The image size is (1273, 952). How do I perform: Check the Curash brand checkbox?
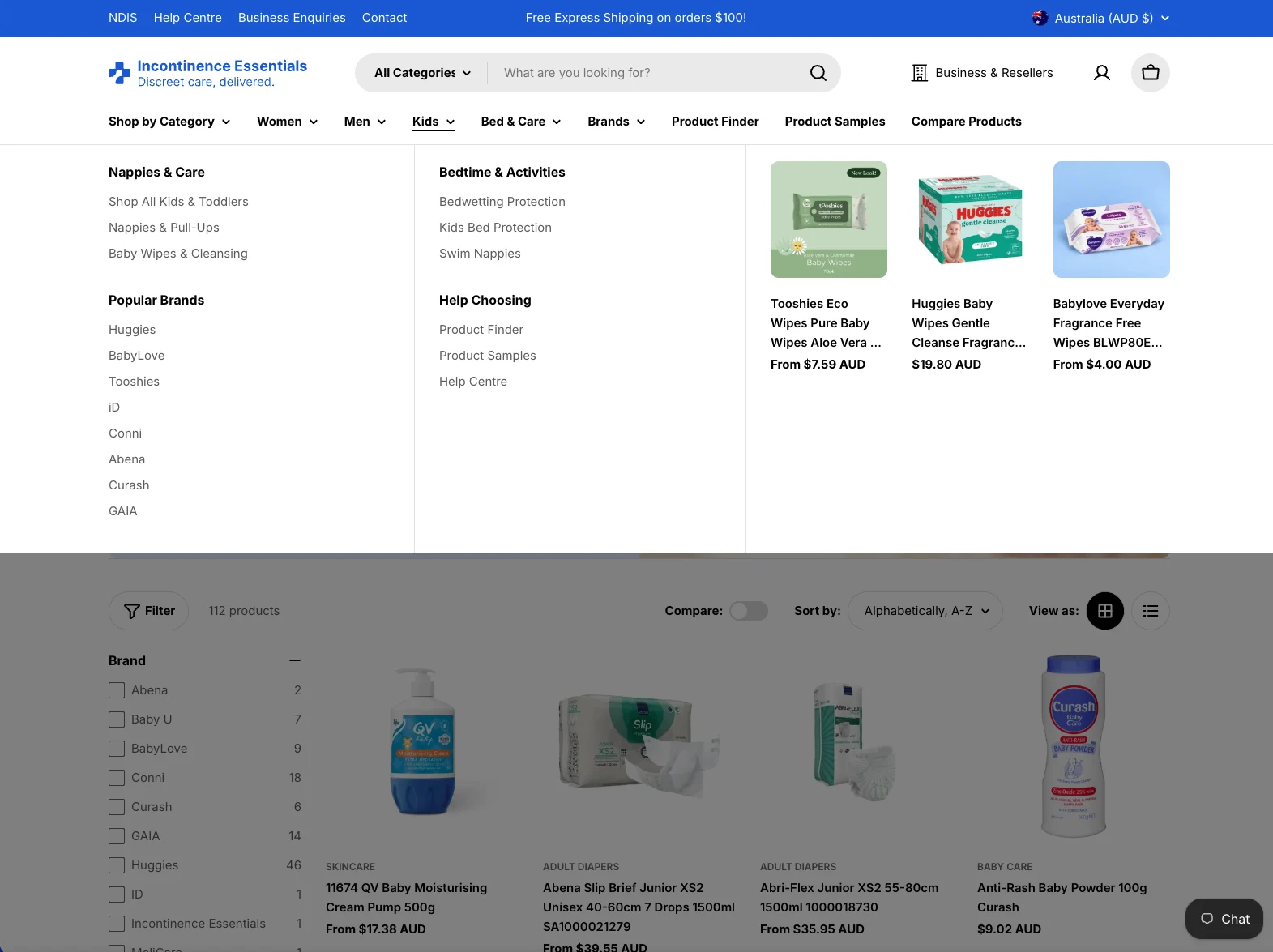[x=117, y=807]
